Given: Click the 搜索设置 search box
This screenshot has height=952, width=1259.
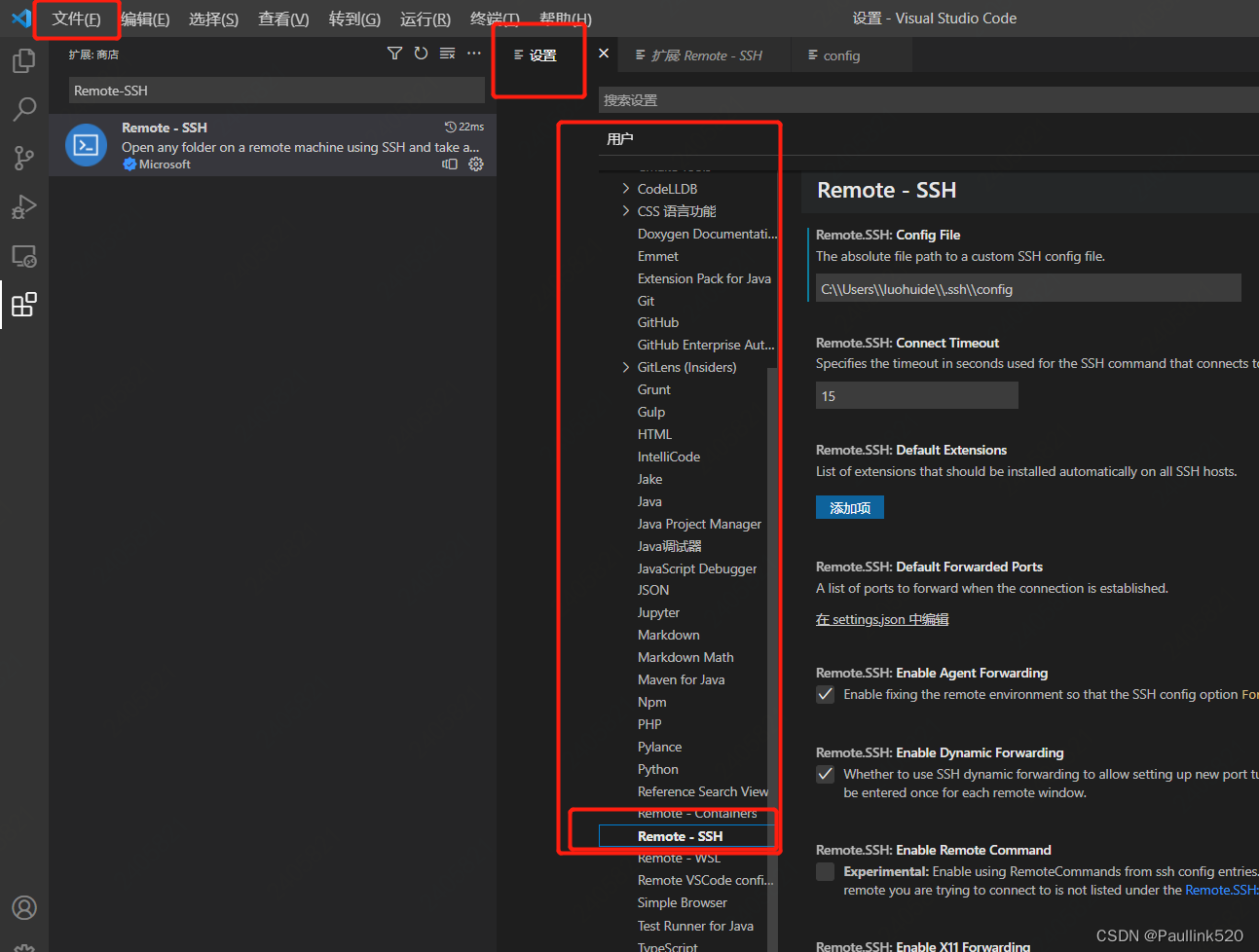Looking at the screenshot, I should pyautogui.click(x=928, y=100).
